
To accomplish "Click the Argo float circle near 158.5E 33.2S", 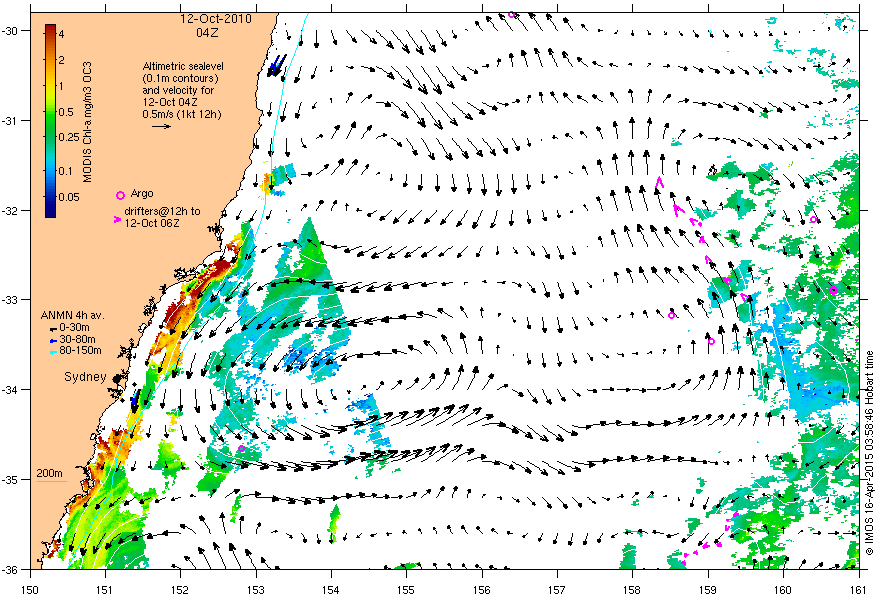I will [x=671, y=315].
